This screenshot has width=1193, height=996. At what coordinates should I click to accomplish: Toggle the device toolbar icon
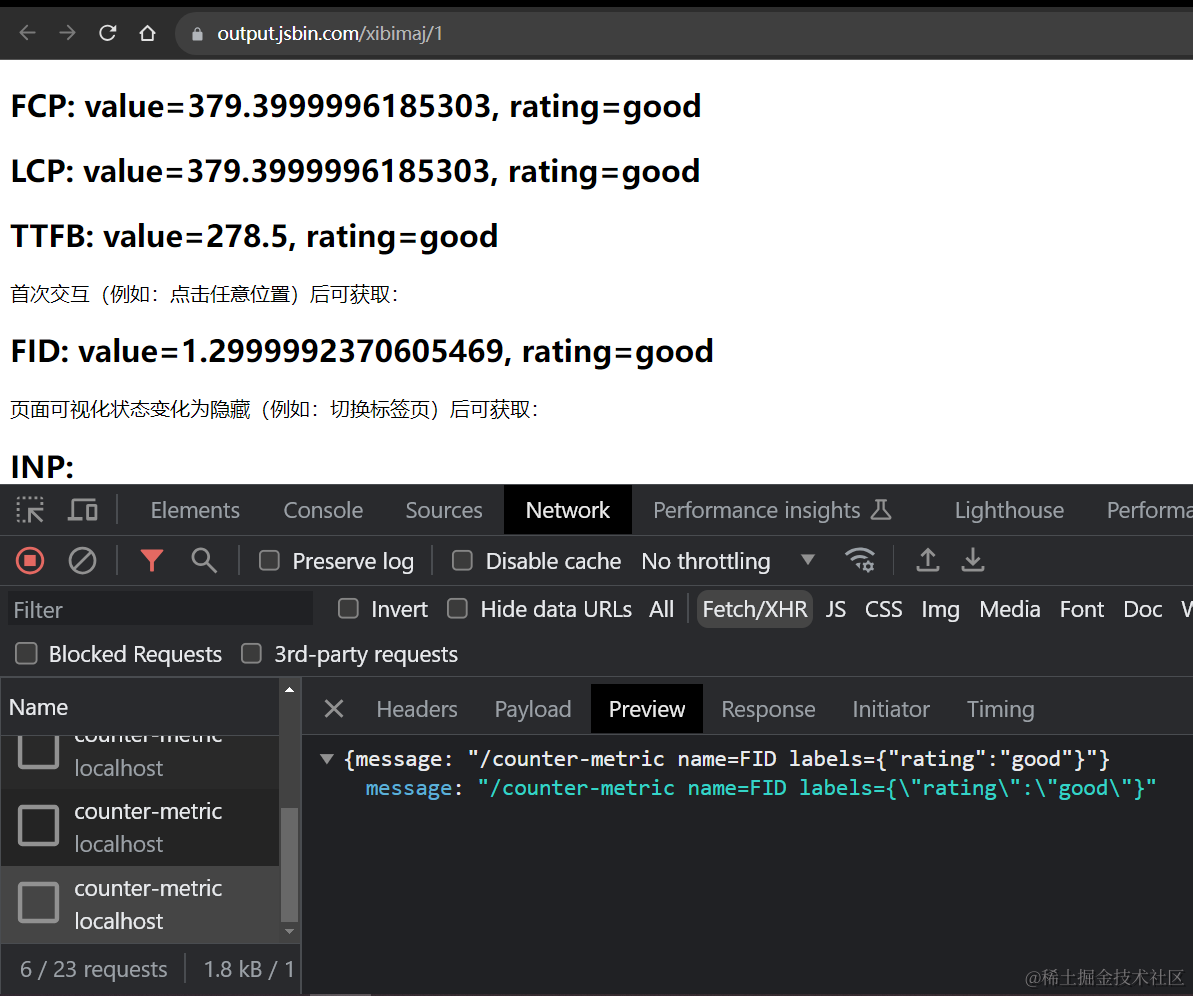(x=82, y=510)
